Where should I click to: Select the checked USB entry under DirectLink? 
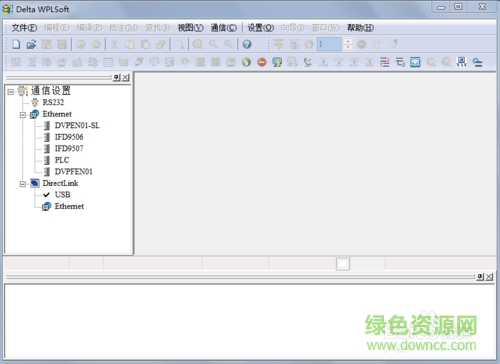coord(62,194)
